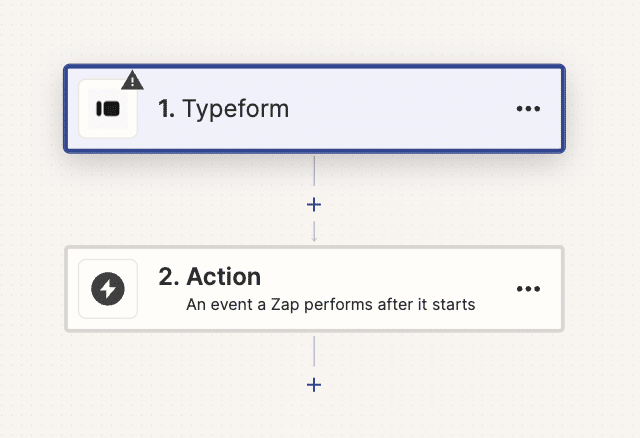Open the three-dot menu for the Typeform step

point(528,109)
